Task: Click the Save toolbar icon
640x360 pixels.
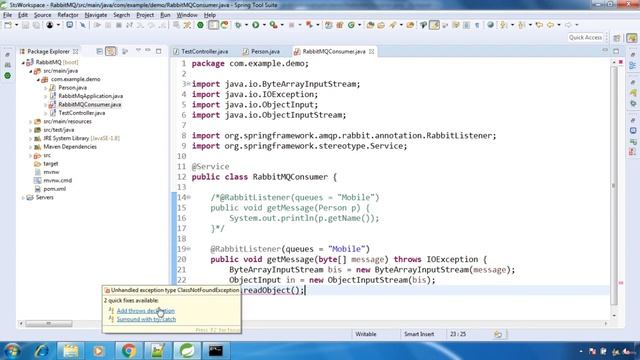Action: [25, 25]
